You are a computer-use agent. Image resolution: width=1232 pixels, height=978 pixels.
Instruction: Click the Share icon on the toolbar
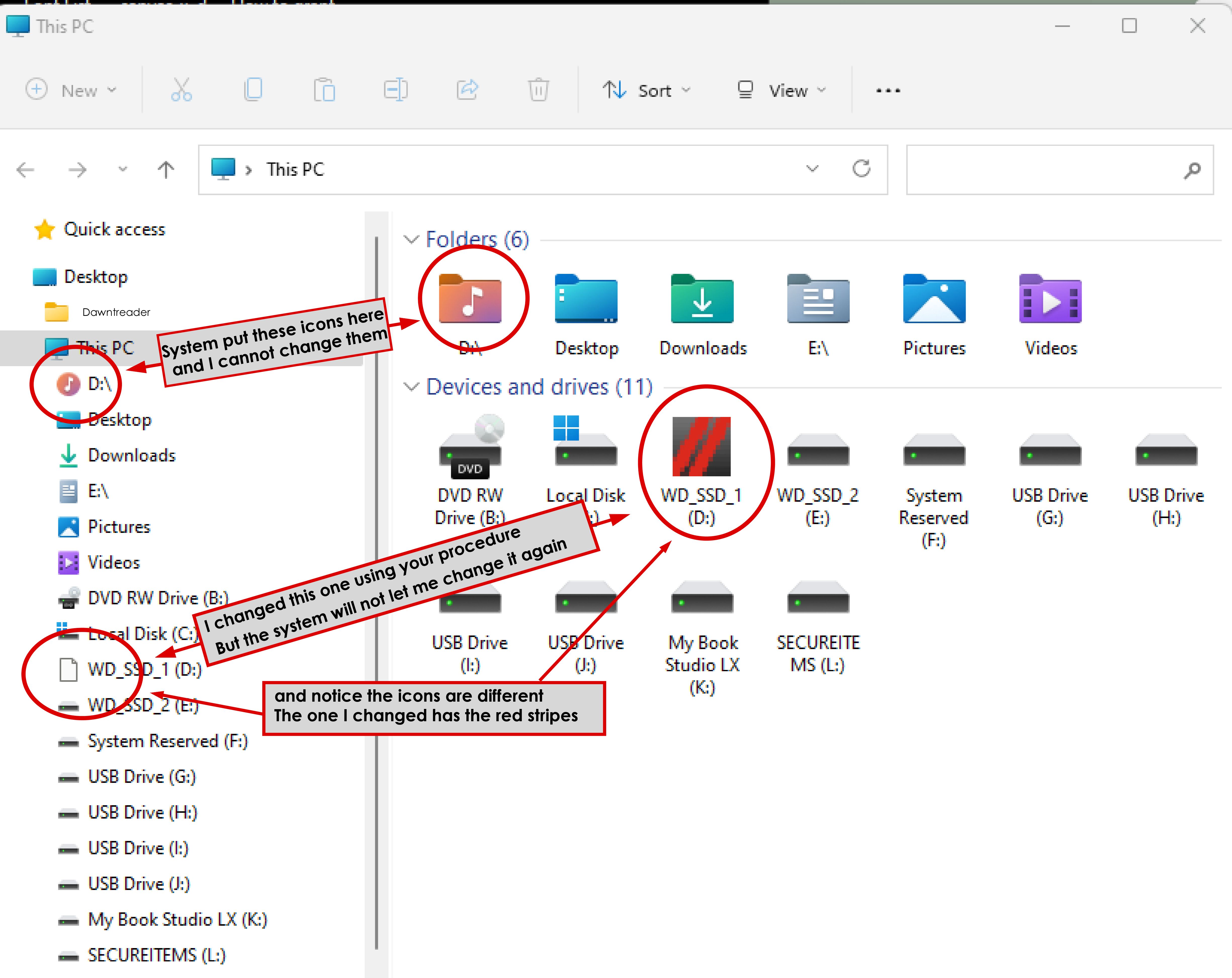tap(467, 90)
